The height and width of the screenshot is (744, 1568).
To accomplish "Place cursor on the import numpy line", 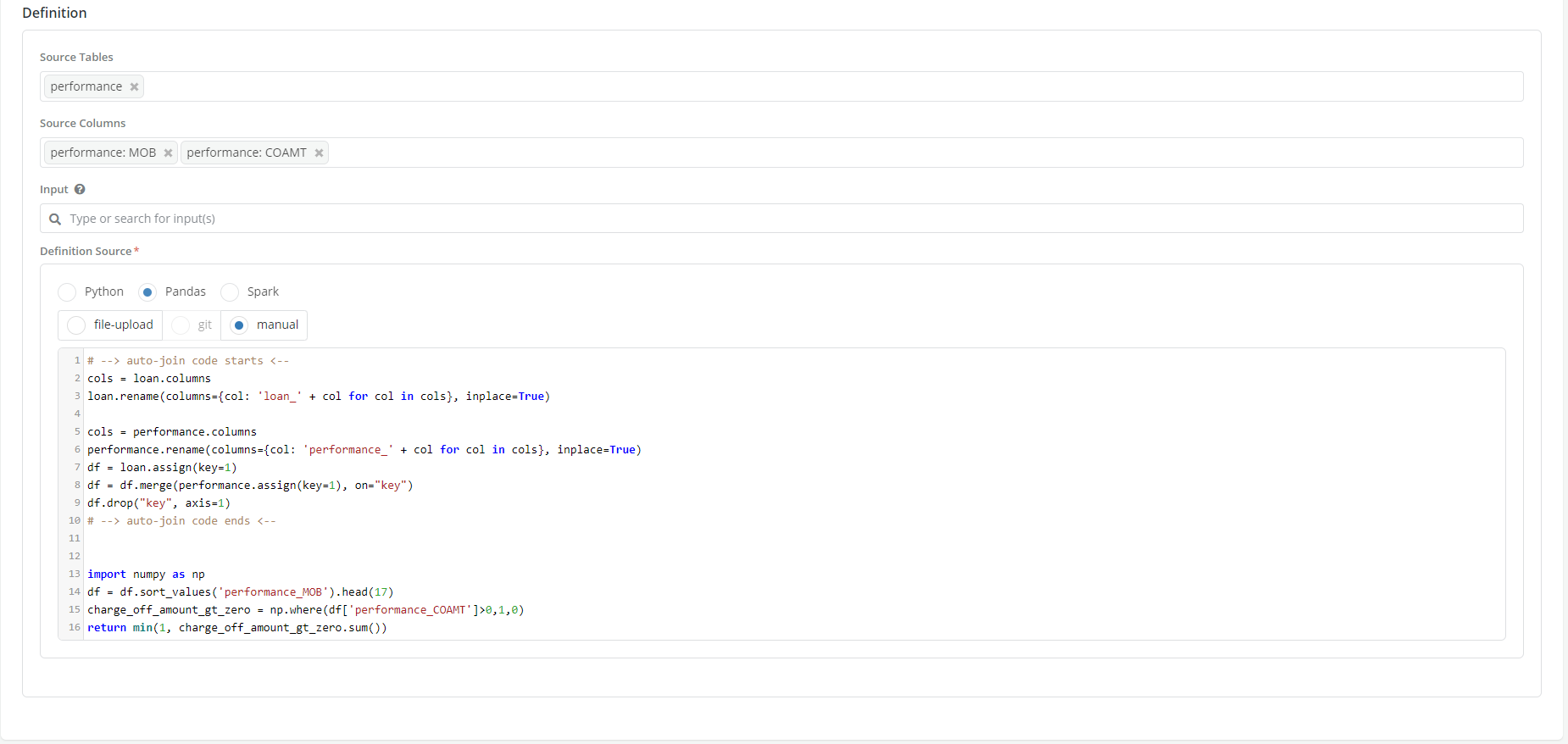I will pos(146,575).
